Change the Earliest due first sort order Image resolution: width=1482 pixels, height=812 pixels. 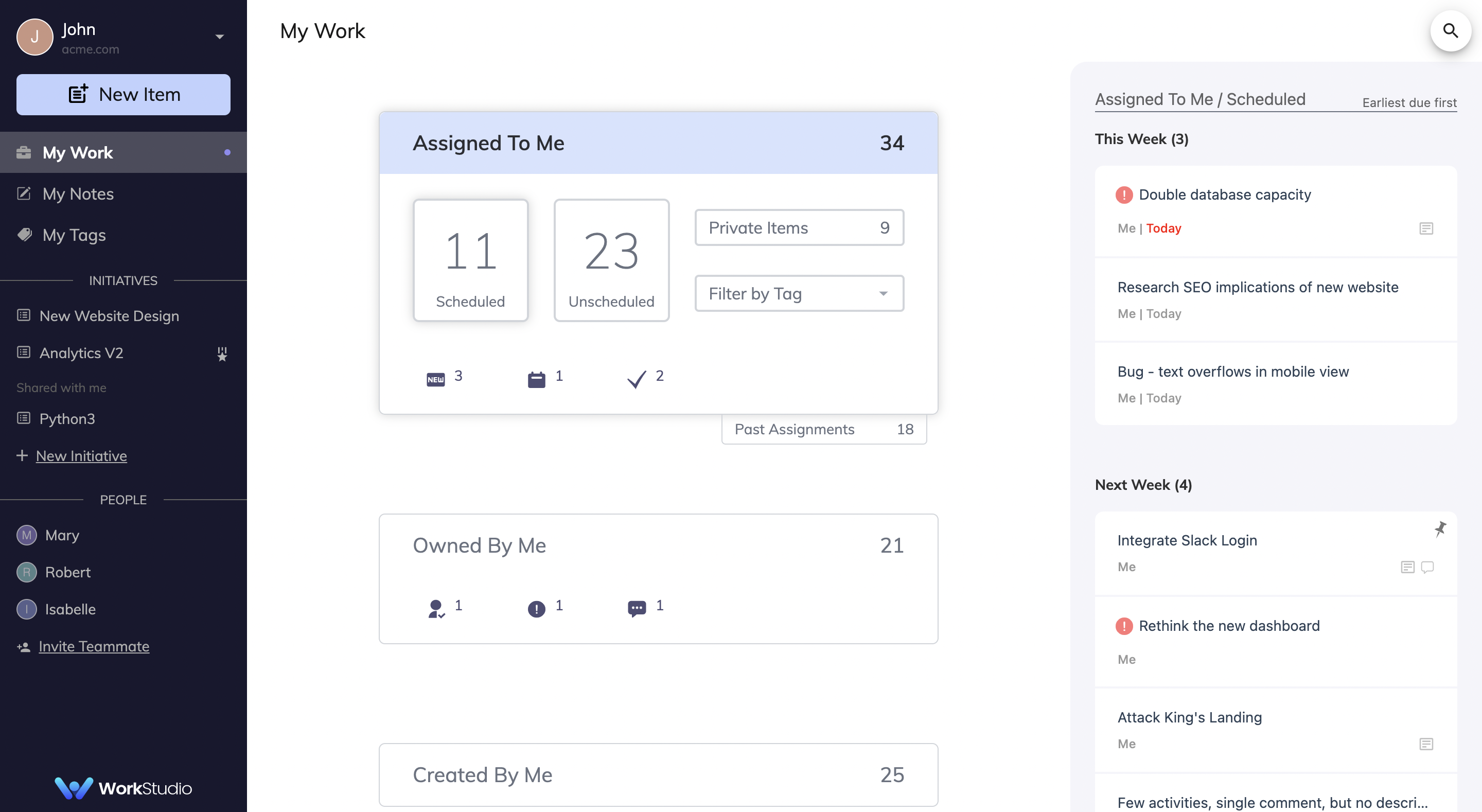click(1408, 102)
